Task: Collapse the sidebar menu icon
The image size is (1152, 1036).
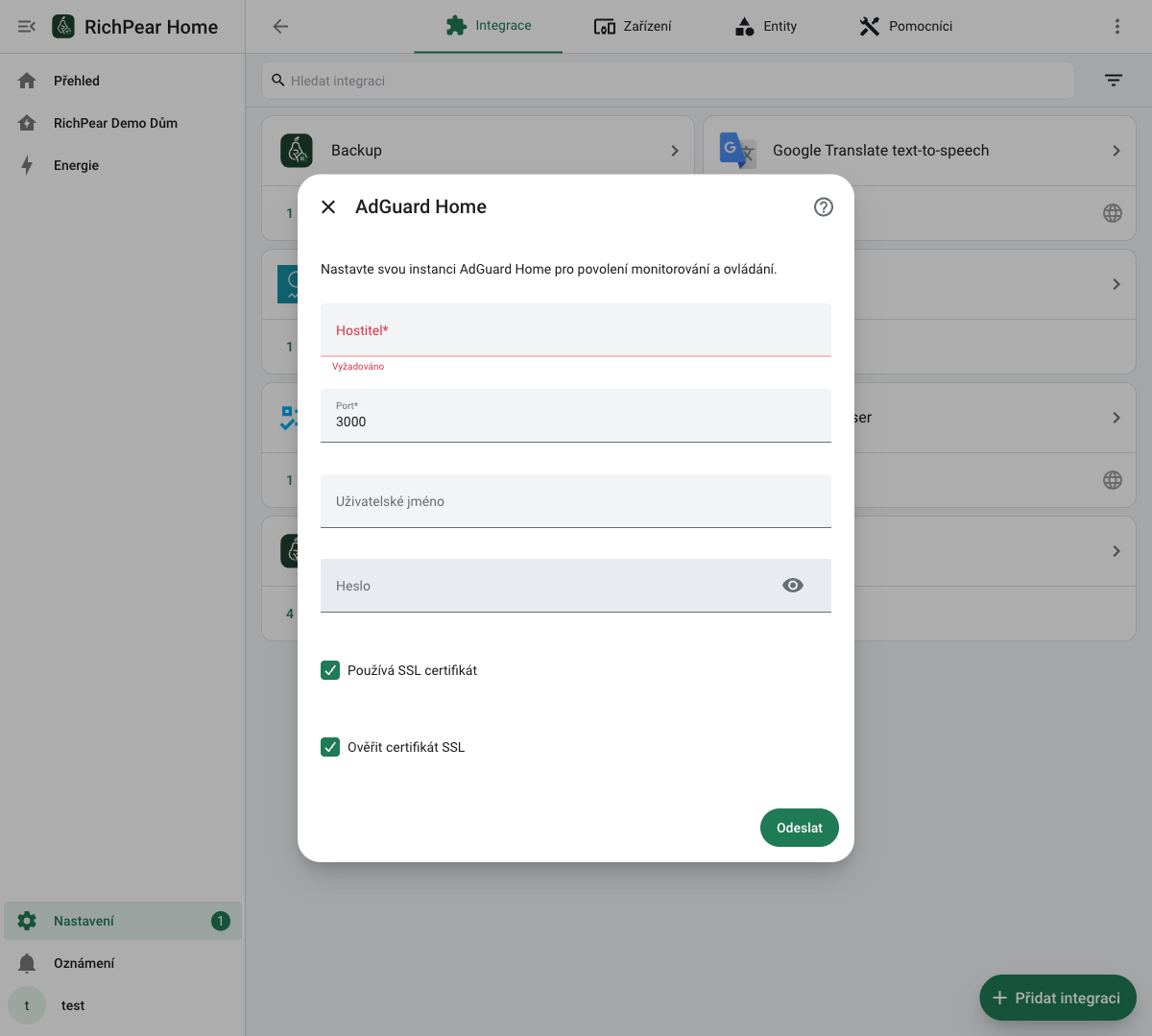Action: coord(27,27)
